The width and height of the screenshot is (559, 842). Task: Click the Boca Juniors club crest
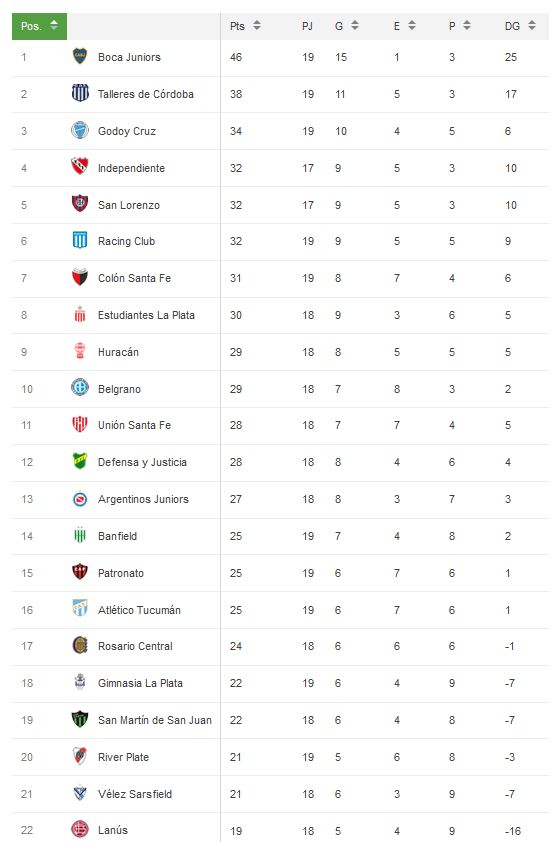coord(80,56)
